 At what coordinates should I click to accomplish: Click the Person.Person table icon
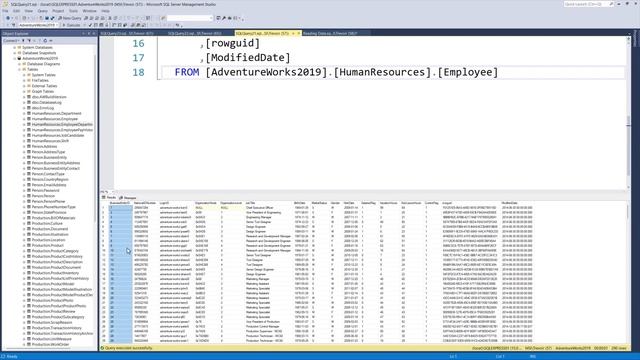tap(29, 196)
